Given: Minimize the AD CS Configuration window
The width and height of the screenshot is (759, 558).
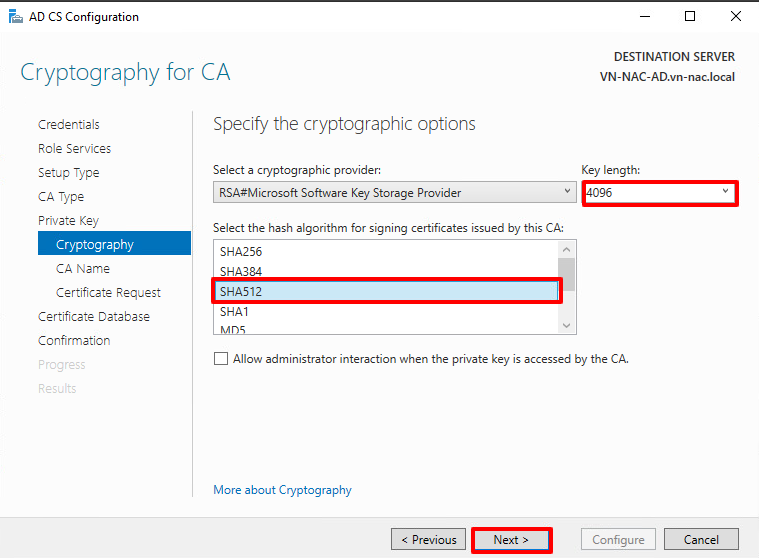Looking at the screenshot, I should click(645, 16).
